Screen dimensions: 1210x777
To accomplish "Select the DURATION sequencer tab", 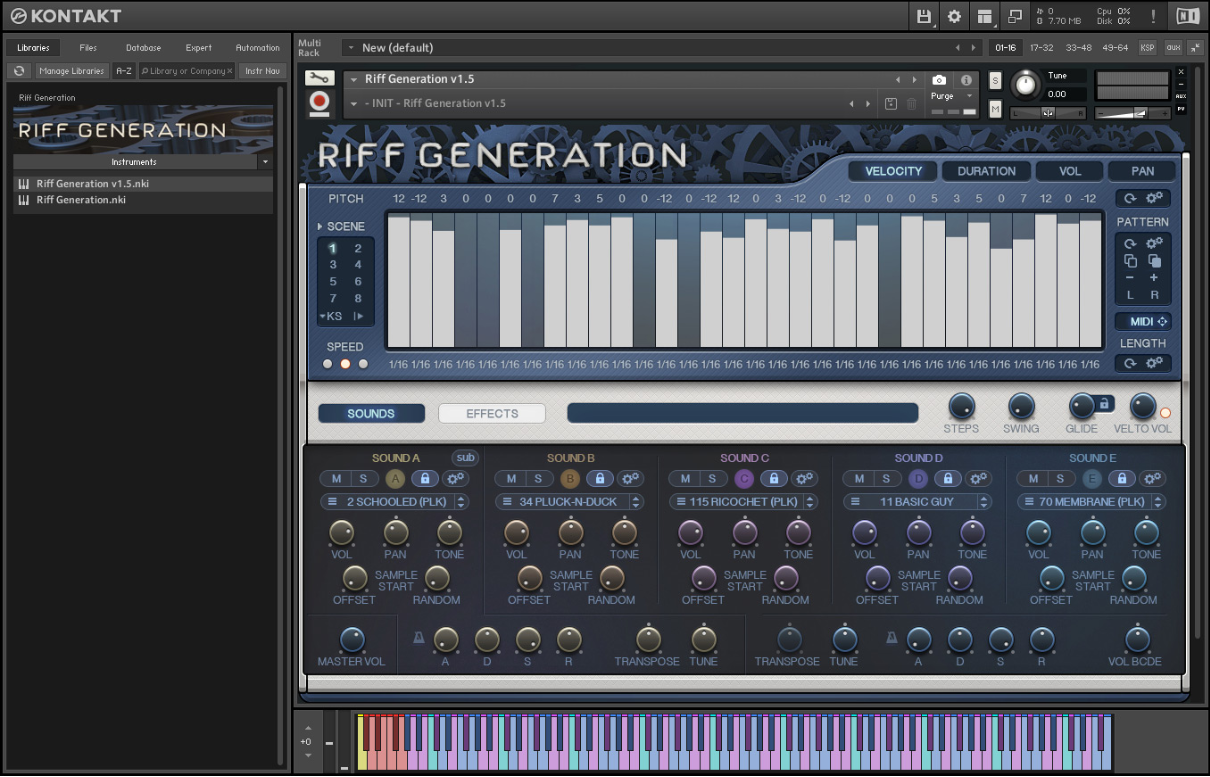I will pyautogui.click(x=986, y=171).
